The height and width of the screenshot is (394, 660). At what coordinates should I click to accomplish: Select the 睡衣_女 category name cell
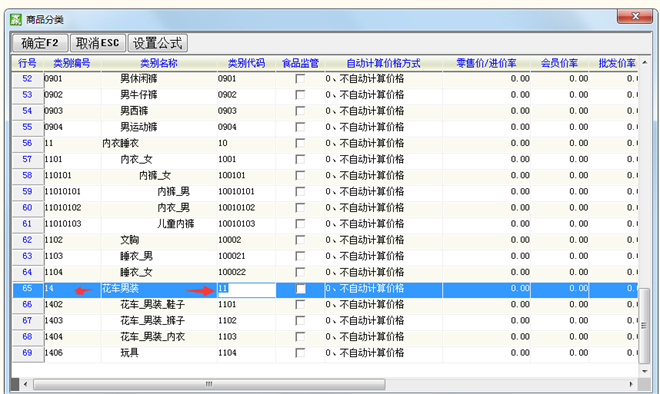pyautogui.click(x=159, y=272)
